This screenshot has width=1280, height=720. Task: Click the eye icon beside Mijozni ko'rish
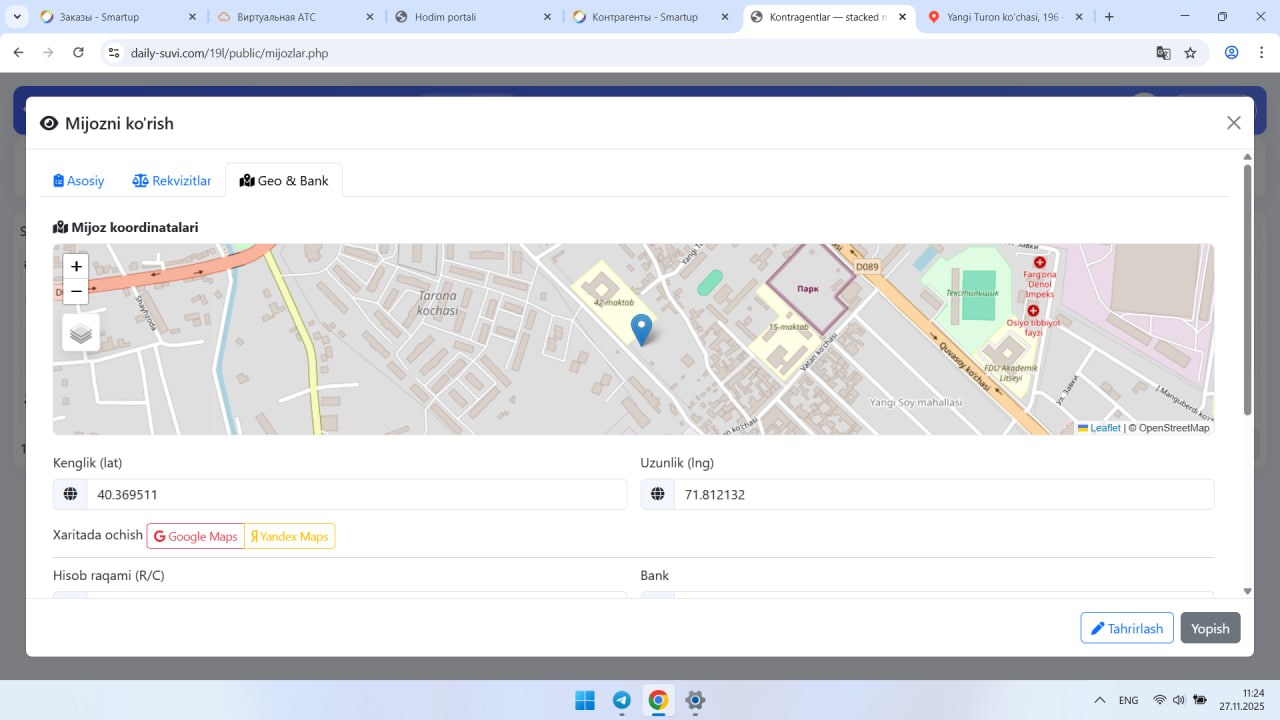tap(49, 123)
